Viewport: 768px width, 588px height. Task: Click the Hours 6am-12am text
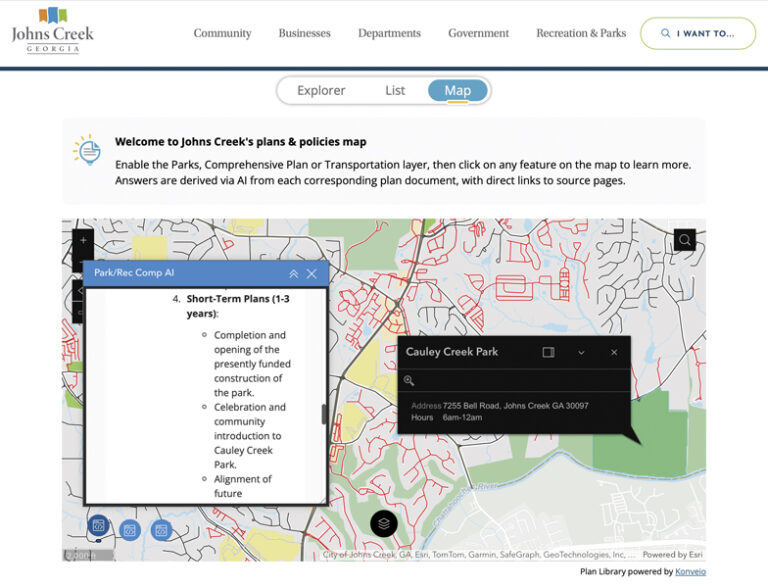point(447,417)
